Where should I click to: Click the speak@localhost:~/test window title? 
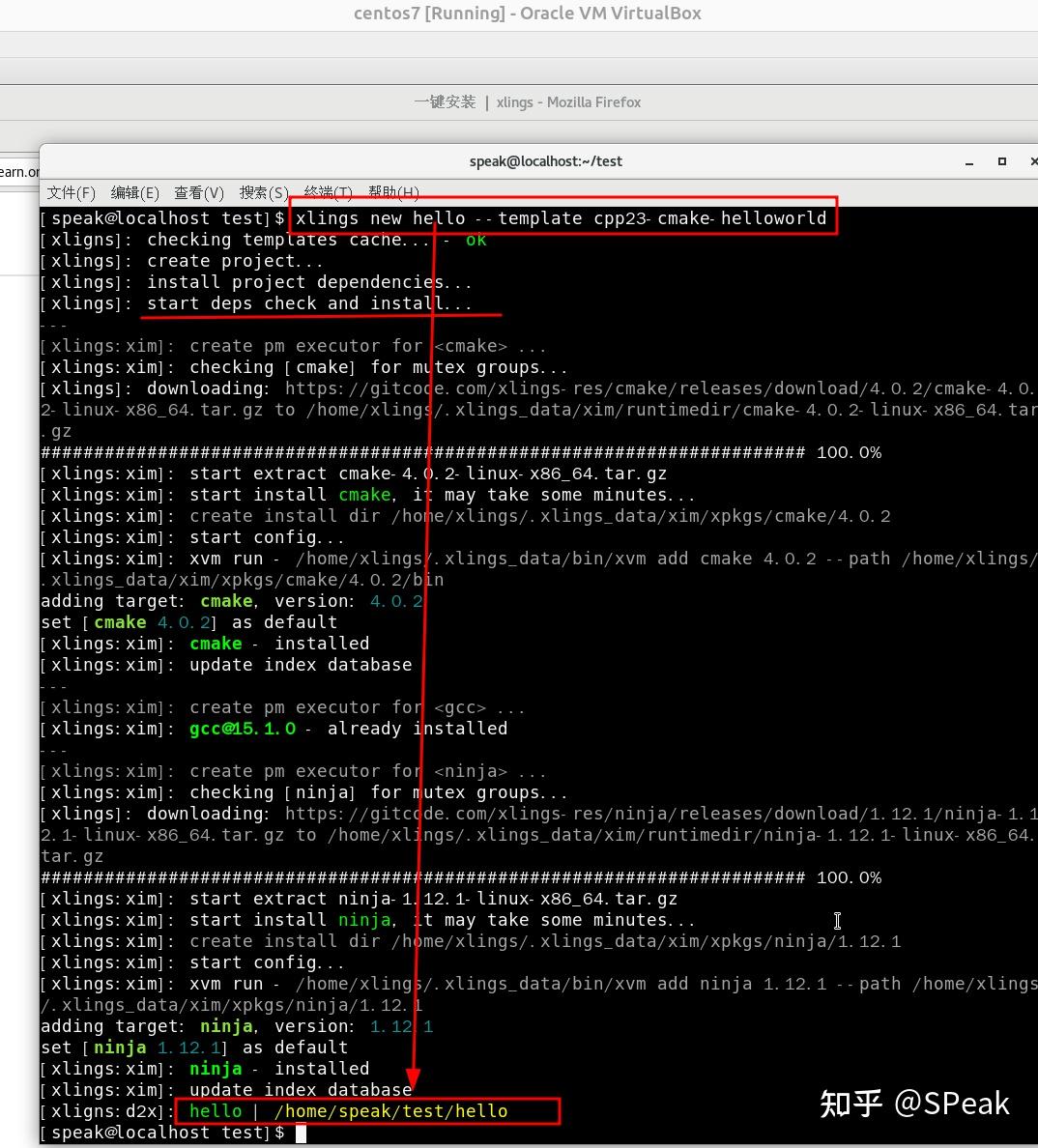coord(545,161)
